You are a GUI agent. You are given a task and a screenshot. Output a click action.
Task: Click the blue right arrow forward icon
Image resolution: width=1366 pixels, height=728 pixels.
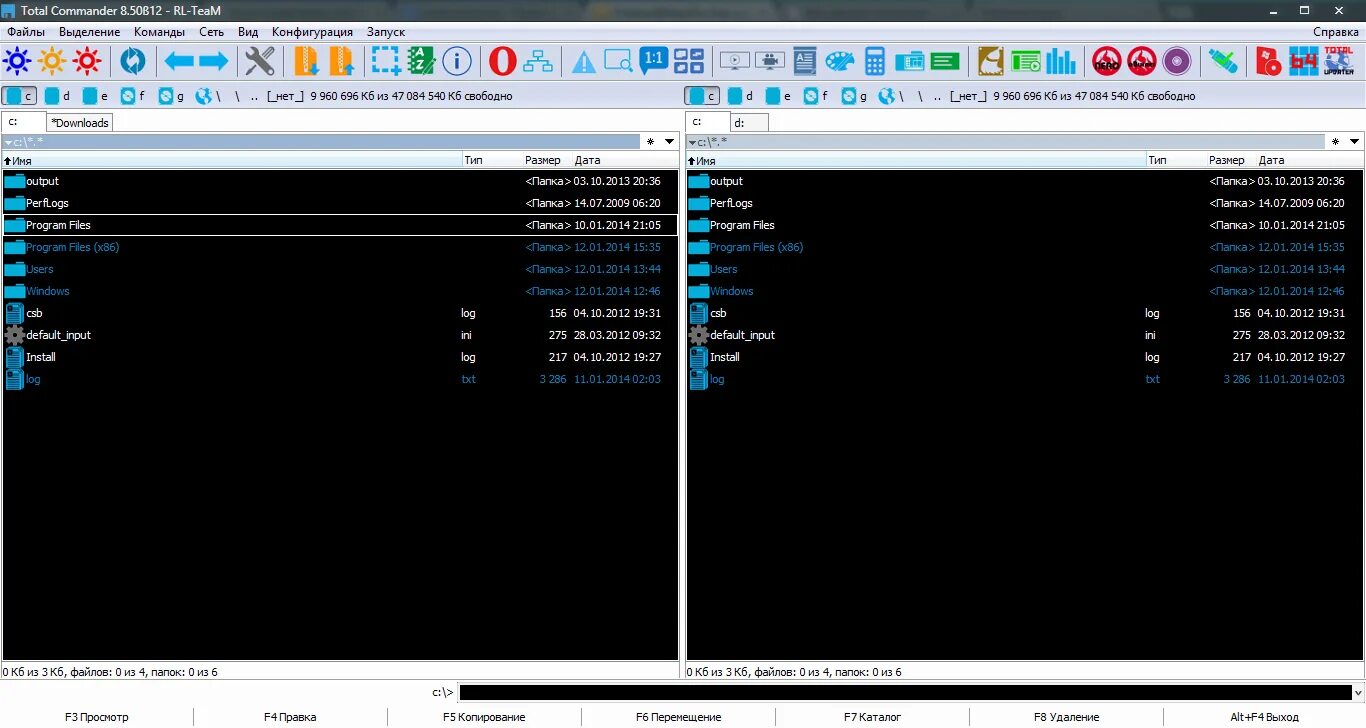click(x=214, y=62)
